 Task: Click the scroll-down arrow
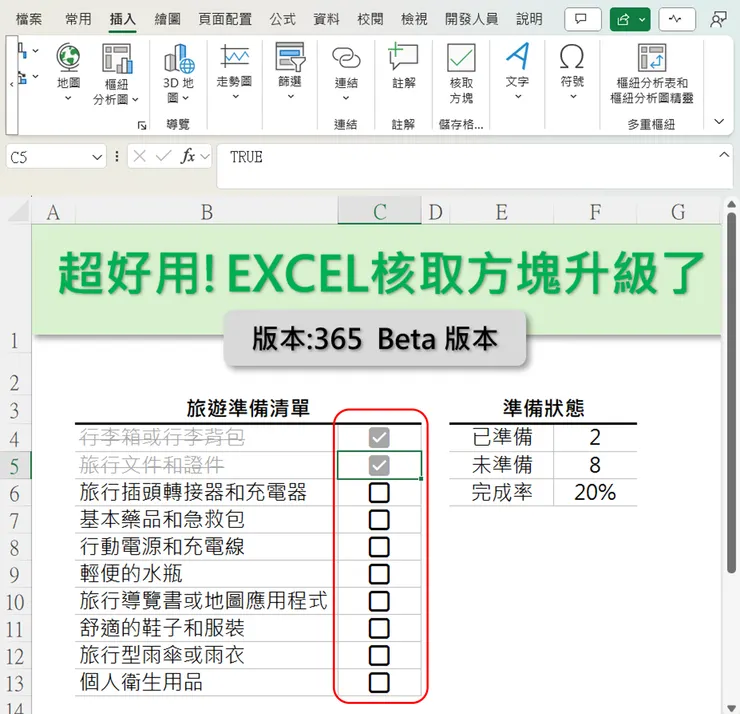click(732, 708)
